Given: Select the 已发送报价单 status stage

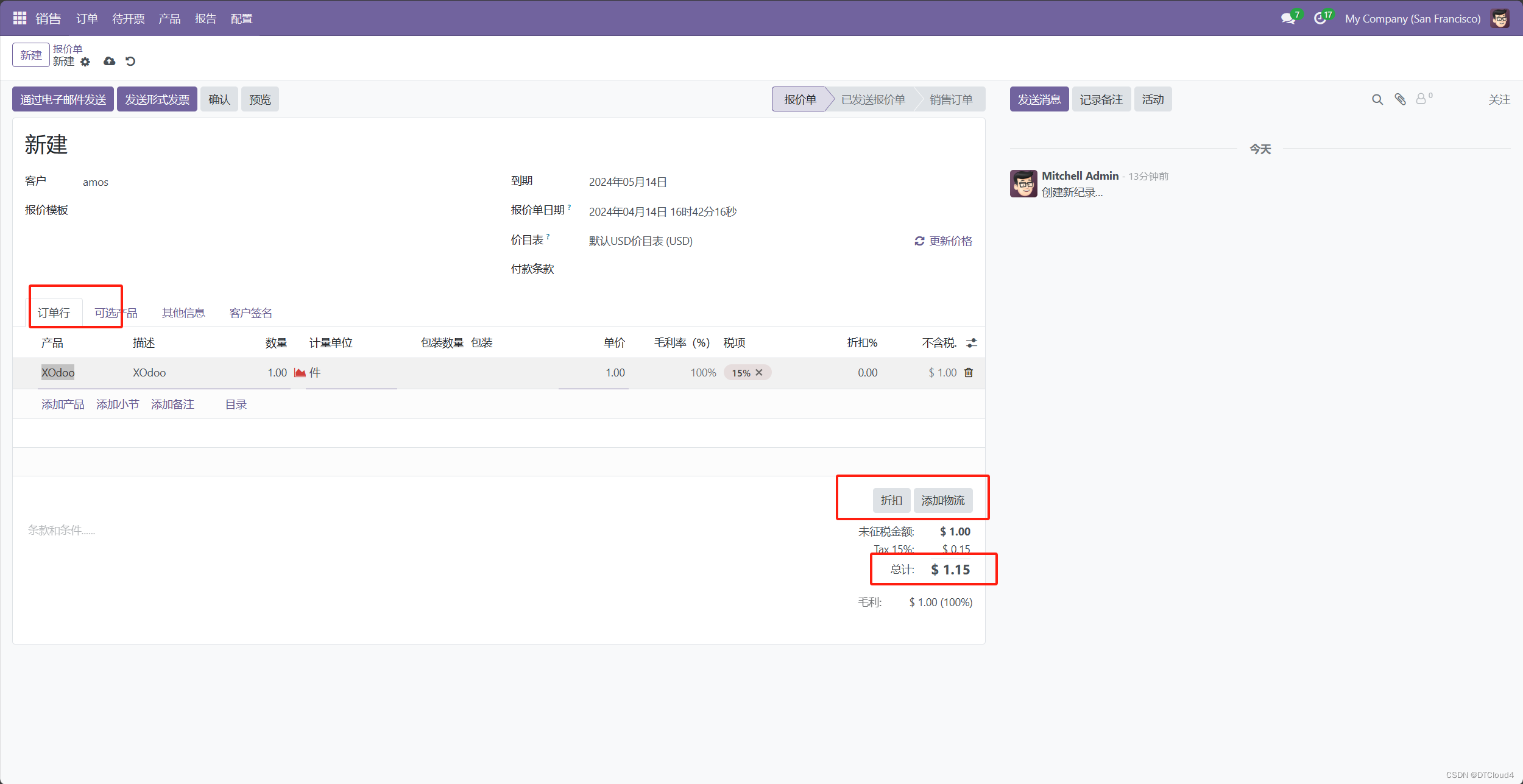Looking at the screenshot, I should (x=872, y=99).
